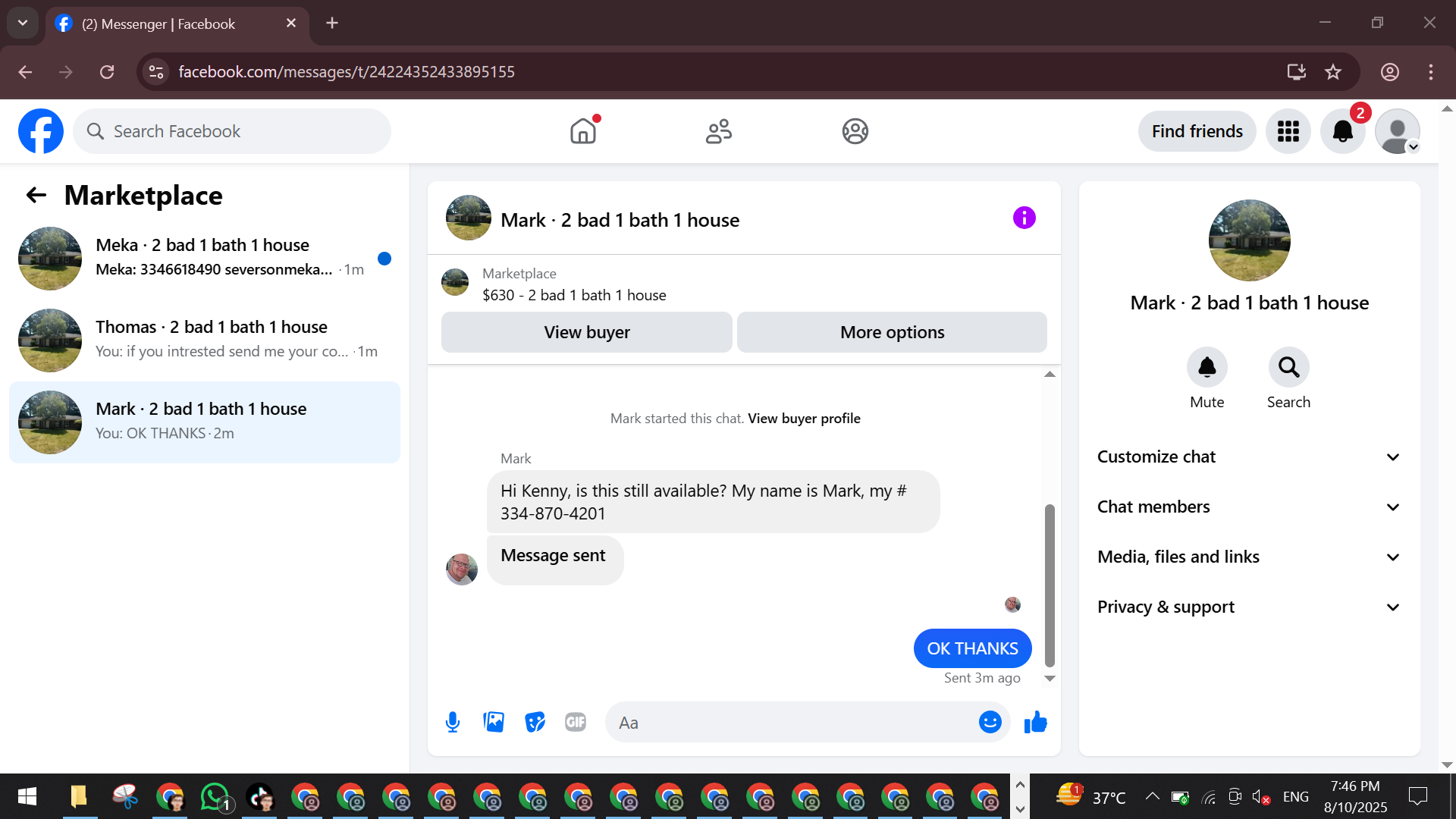
Task: Bookmark this page with star icon
Action: tap(1332, 72)
